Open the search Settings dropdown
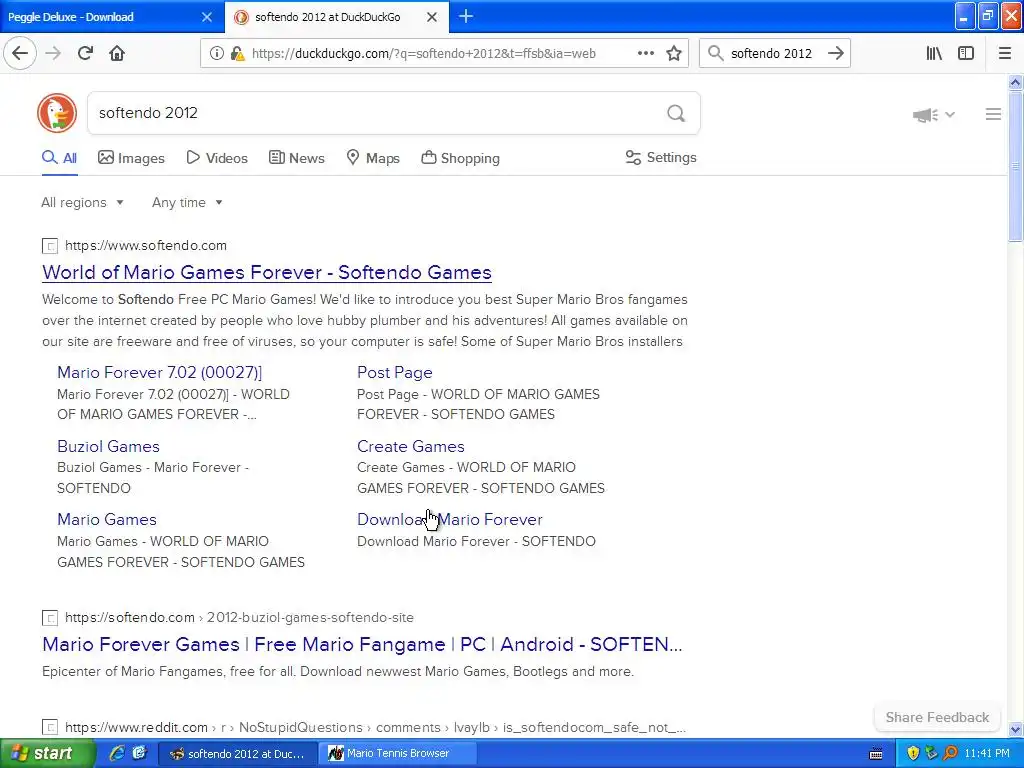Image resolution: width=1024 pixels, height=768 pixels. (x=661, y=157)
